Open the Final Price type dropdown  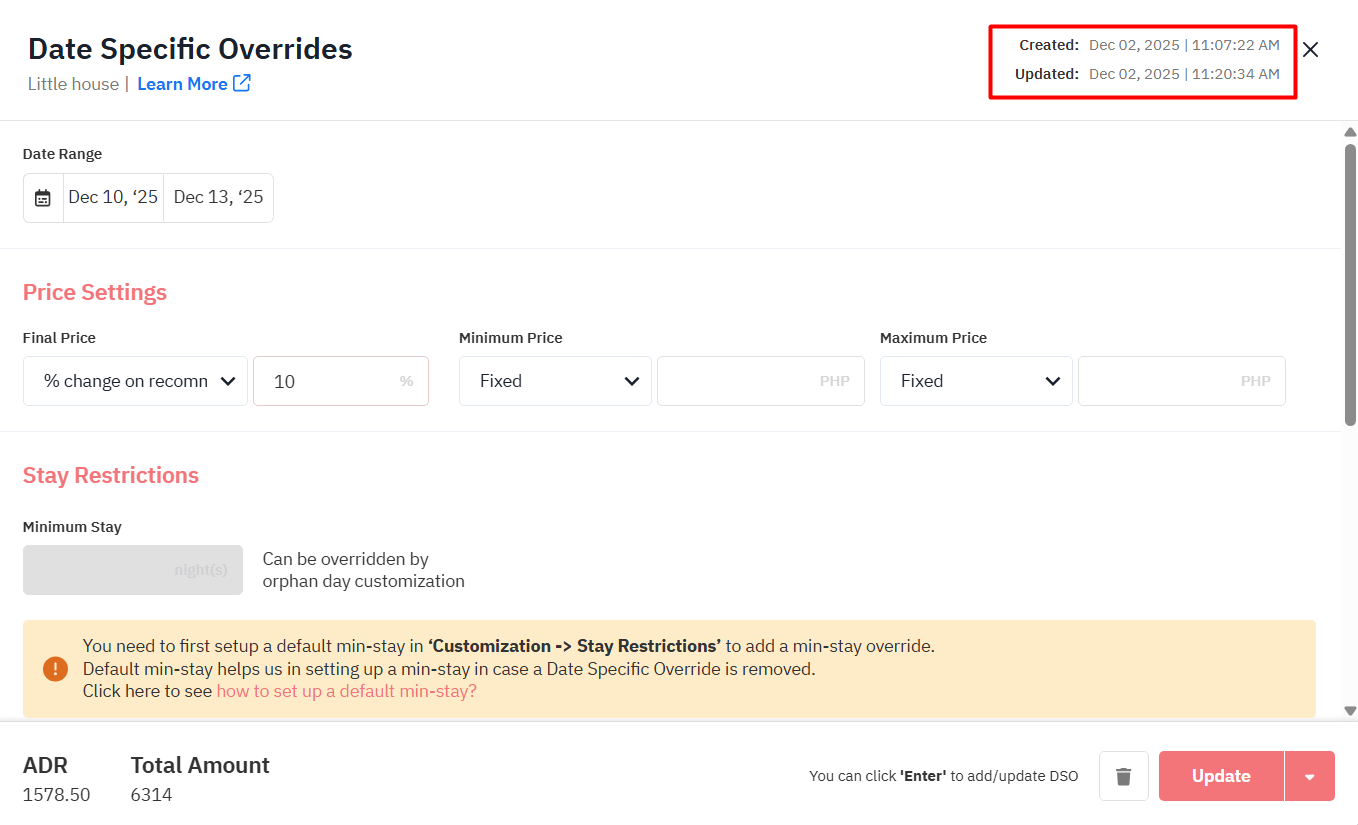(135, 381)
